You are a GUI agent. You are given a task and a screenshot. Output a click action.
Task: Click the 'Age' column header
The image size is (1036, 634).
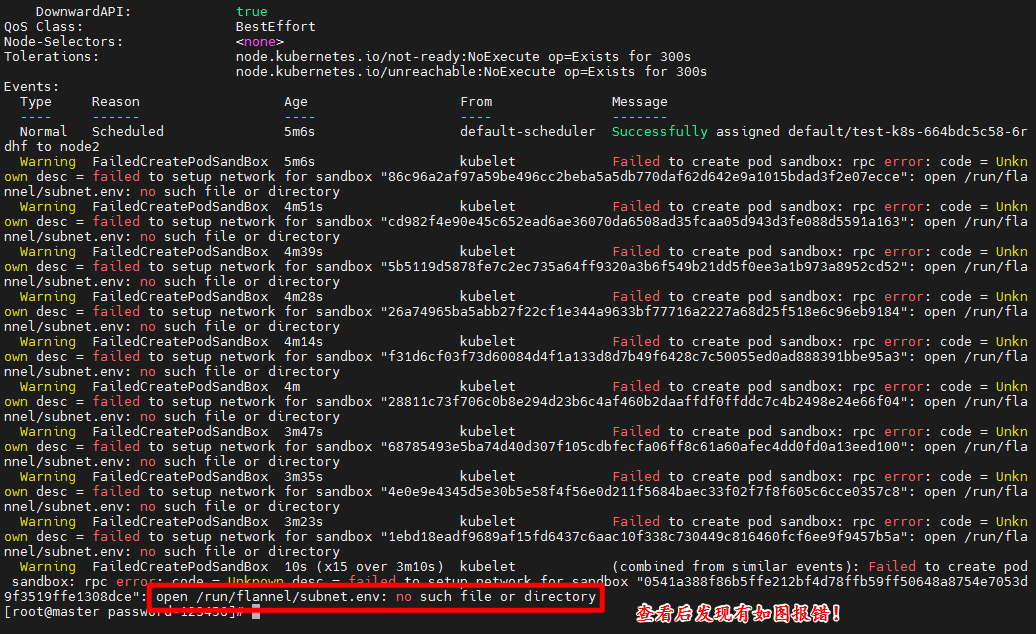coord(295,102)
